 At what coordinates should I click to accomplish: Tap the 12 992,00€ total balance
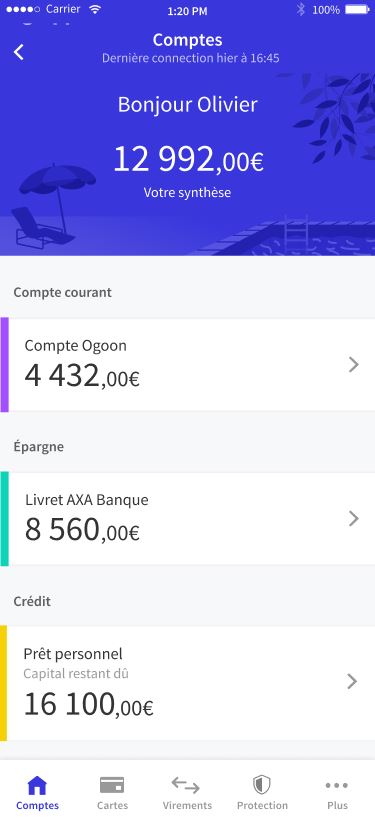point(188,159)
